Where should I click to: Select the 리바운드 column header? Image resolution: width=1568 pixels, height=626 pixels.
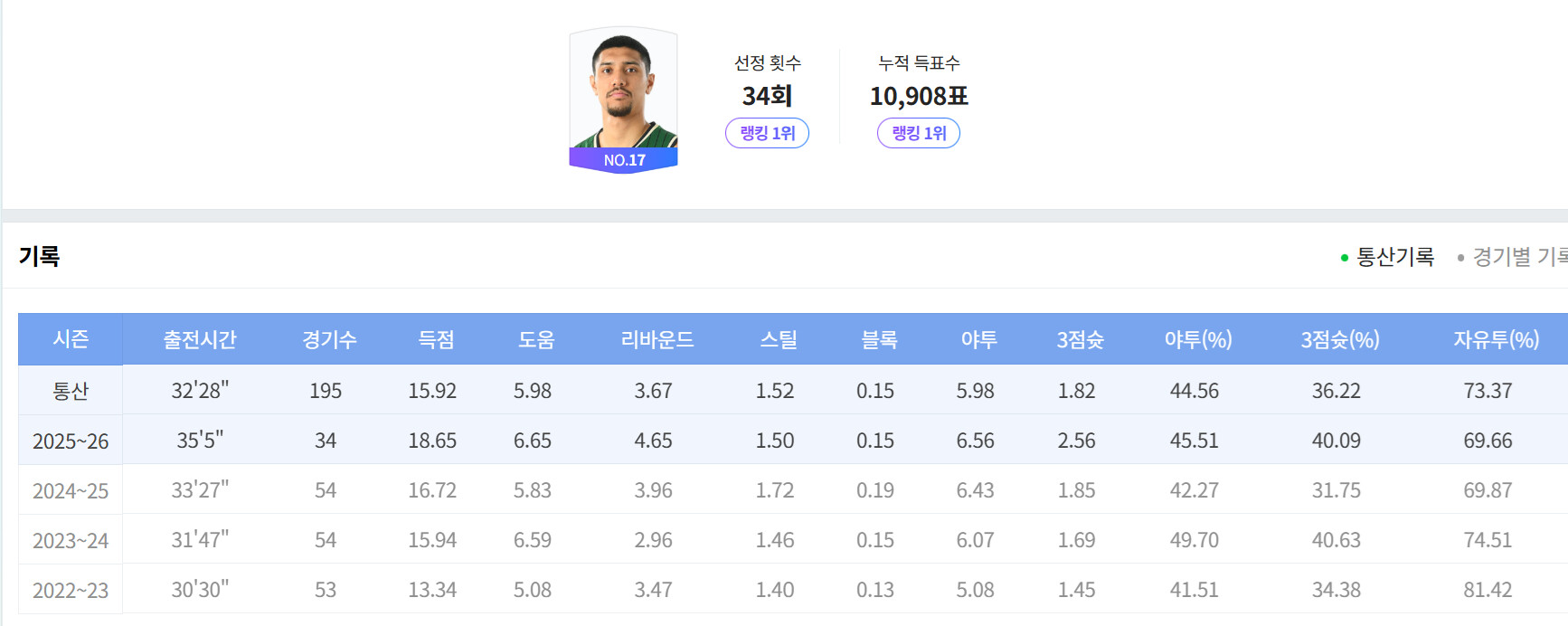point(657,339)
